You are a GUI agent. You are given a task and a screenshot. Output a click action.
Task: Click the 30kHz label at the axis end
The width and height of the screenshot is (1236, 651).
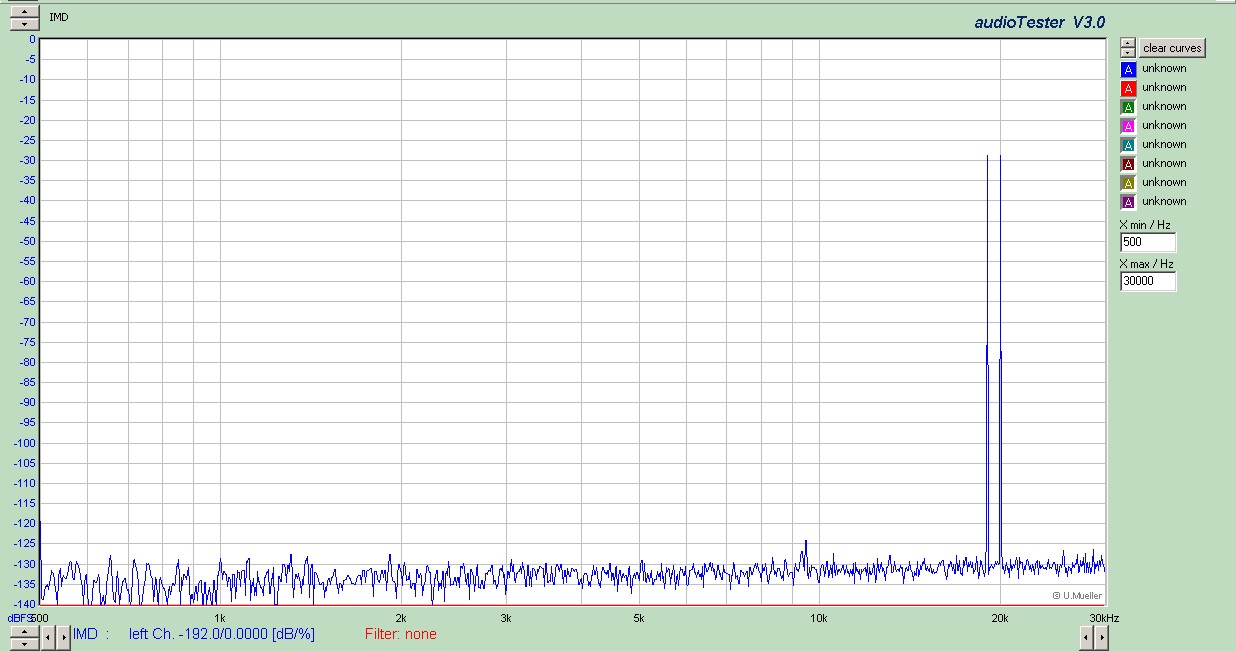coord(1104,618)
